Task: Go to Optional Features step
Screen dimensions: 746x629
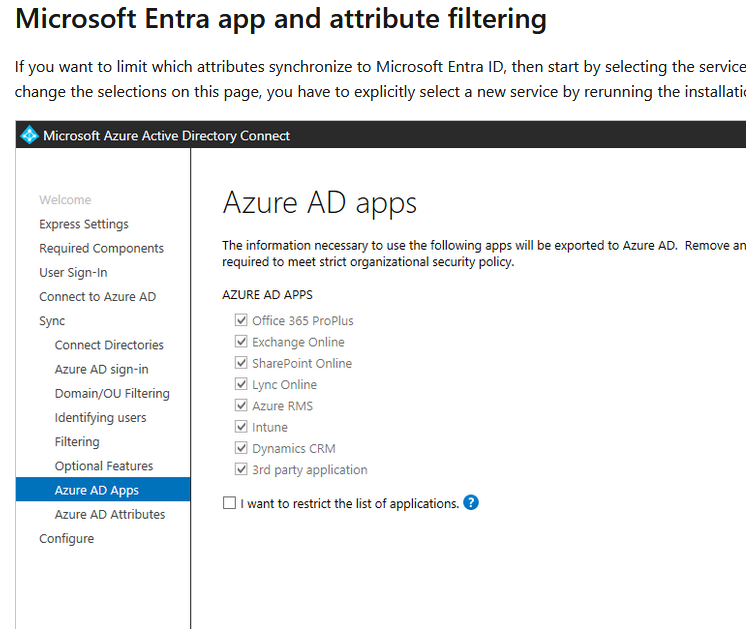Action: 104,466
